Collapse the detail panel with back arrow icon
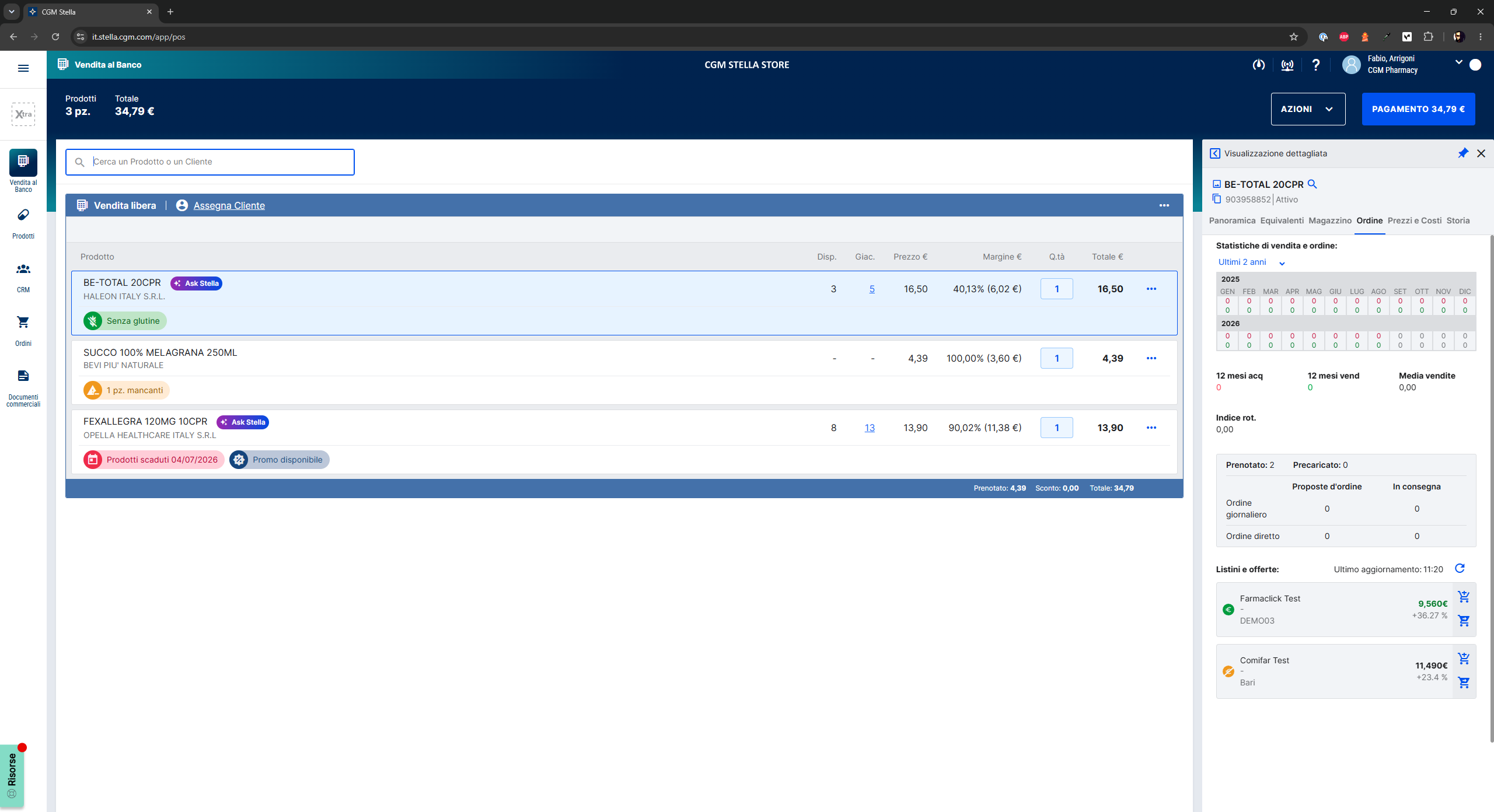This screenshot has height=812, width=1494. (1215, 153)
